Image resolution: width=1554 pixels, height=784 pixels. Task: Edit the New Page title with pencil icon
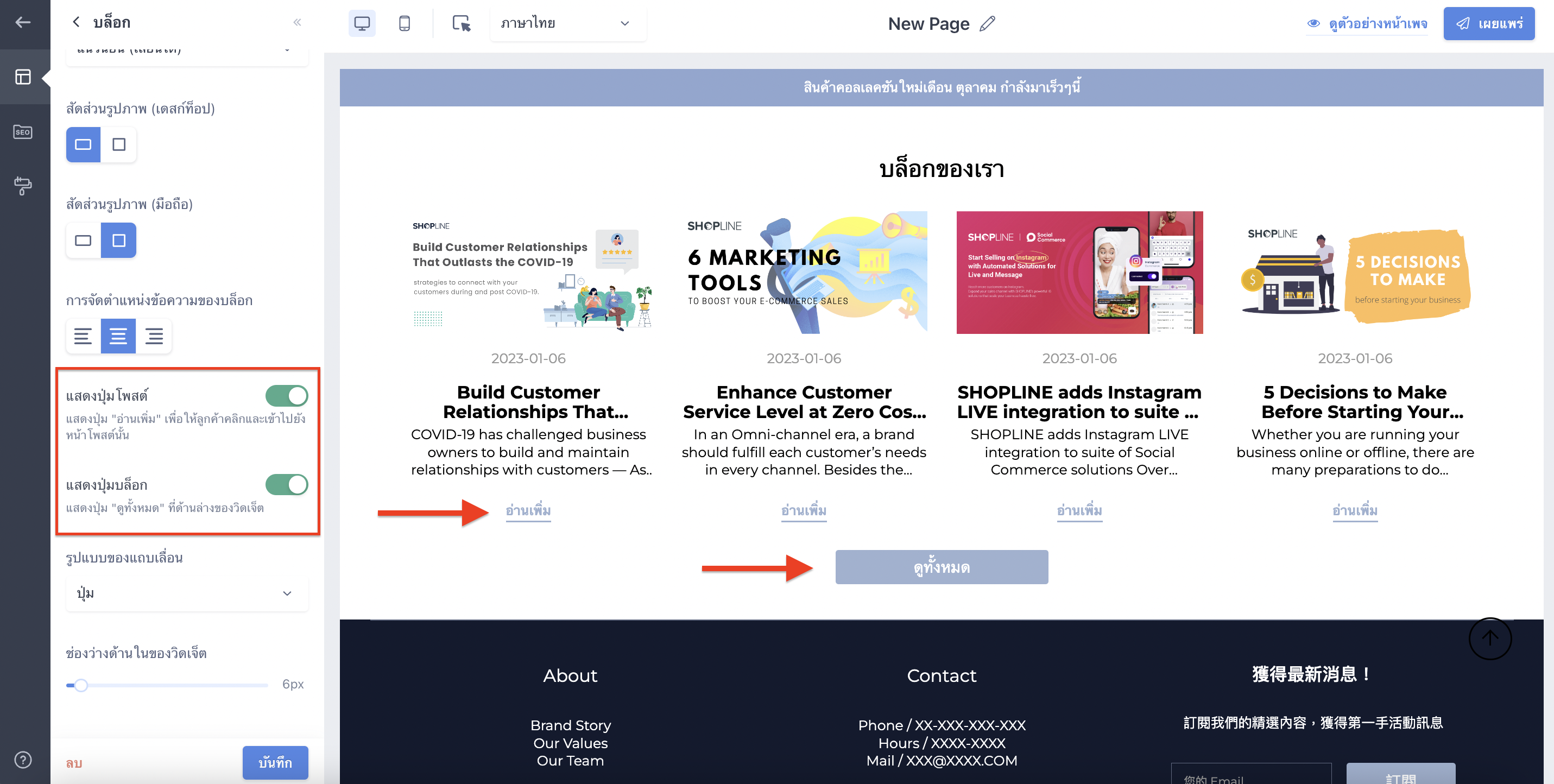(988, 23)
